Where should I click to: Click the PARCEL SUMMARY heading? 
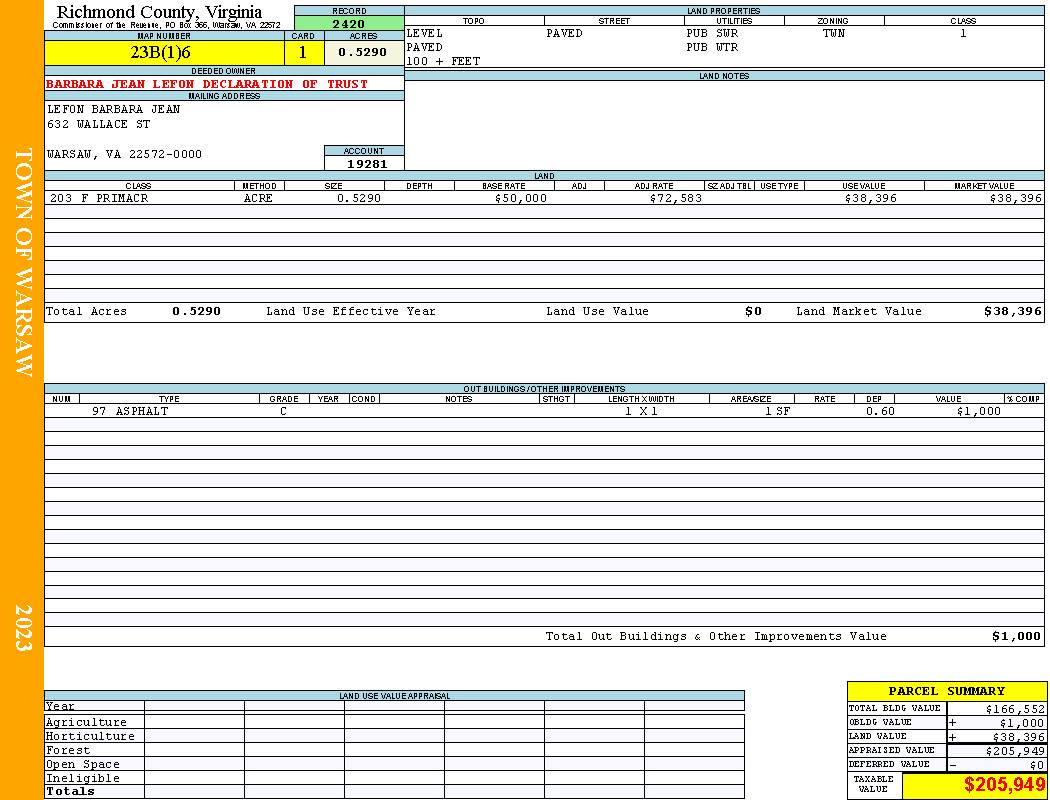coord(946,691)
